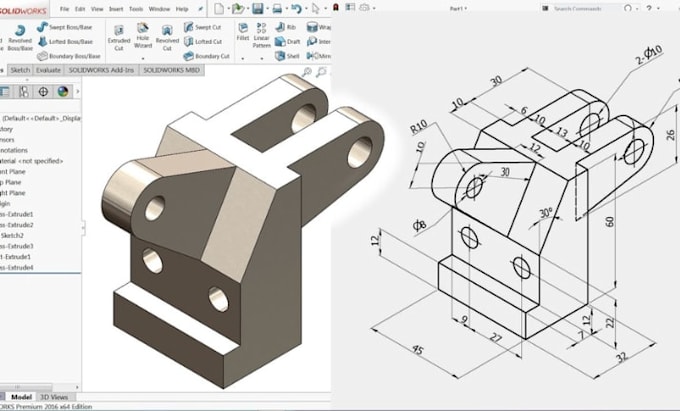This screenshot has height=411, width=680.
Task: Click the Print icon
Action: click(x=277, y=8)
